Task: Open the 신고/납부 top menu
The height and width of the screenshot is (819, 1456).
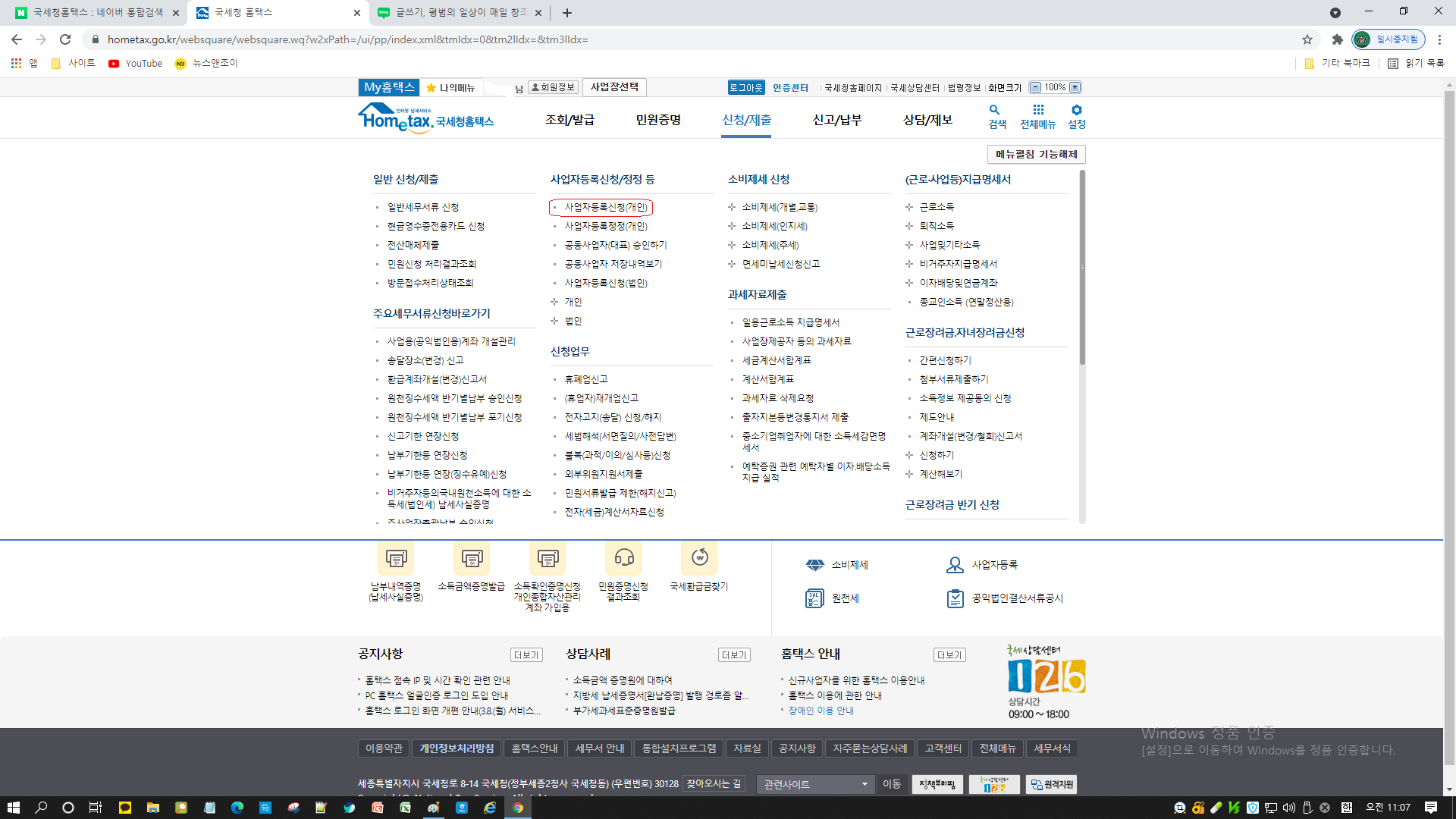Action: click(x=837, y=120)
